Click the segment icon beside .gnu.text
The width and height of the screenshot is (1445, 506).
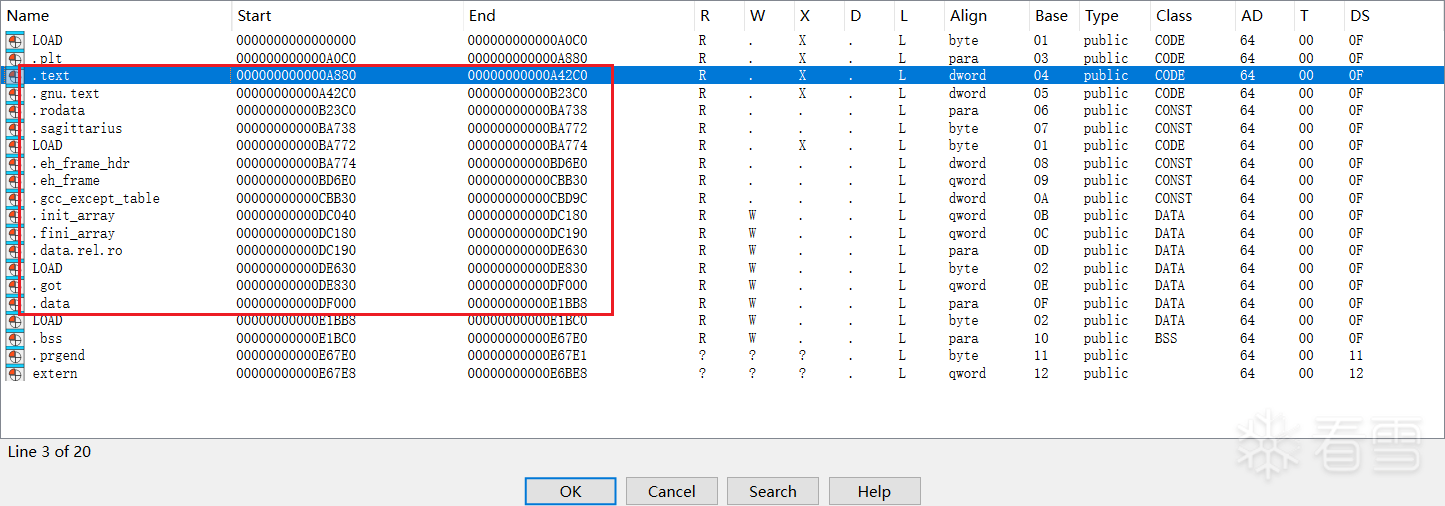[x=15, y=93]
